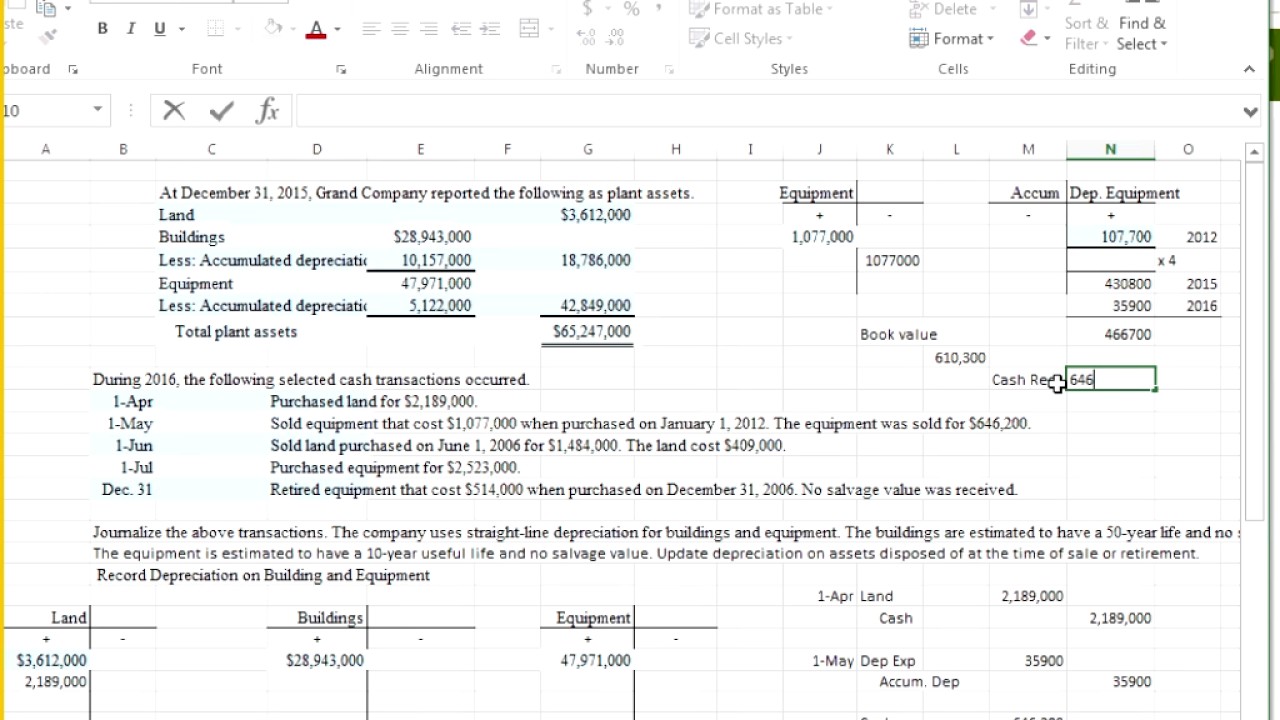Toggle bold formatting

(102, 29)
